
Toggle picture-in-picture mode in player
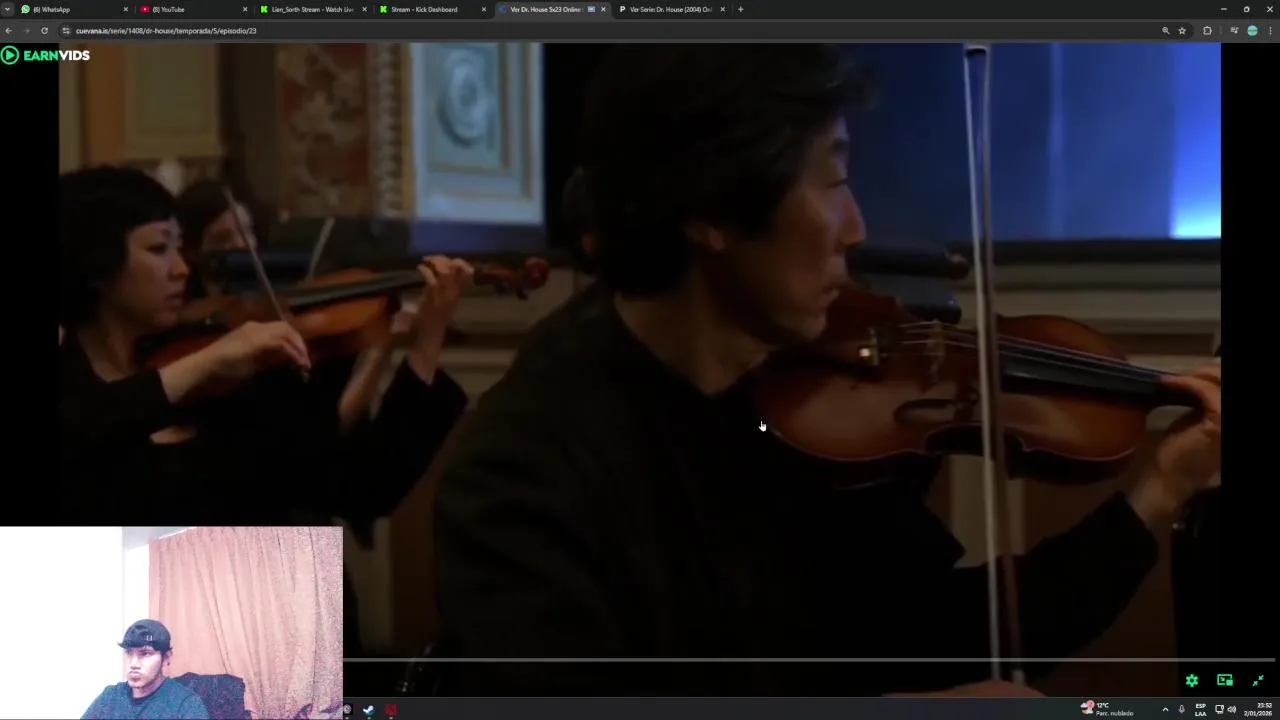[x=1225, y=680]
